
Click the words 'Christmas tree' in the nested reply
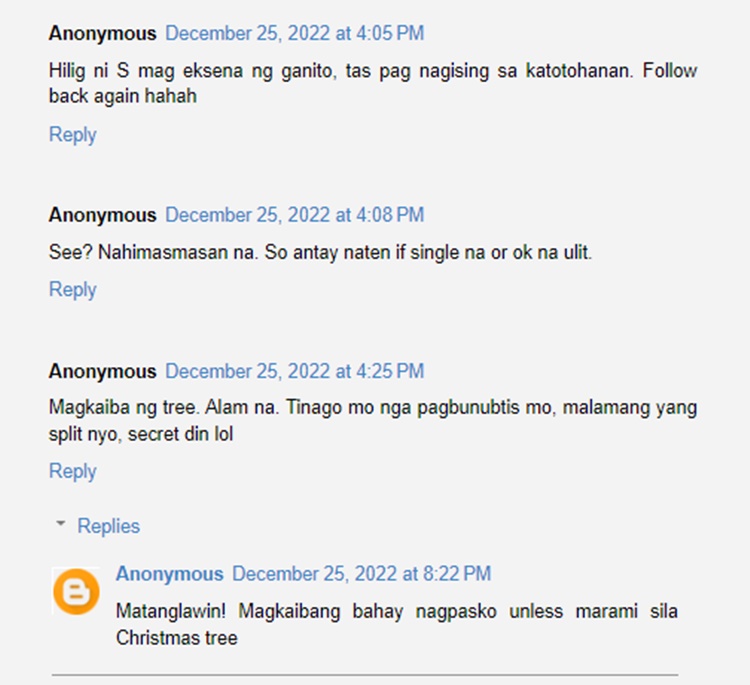coord(176,638)
